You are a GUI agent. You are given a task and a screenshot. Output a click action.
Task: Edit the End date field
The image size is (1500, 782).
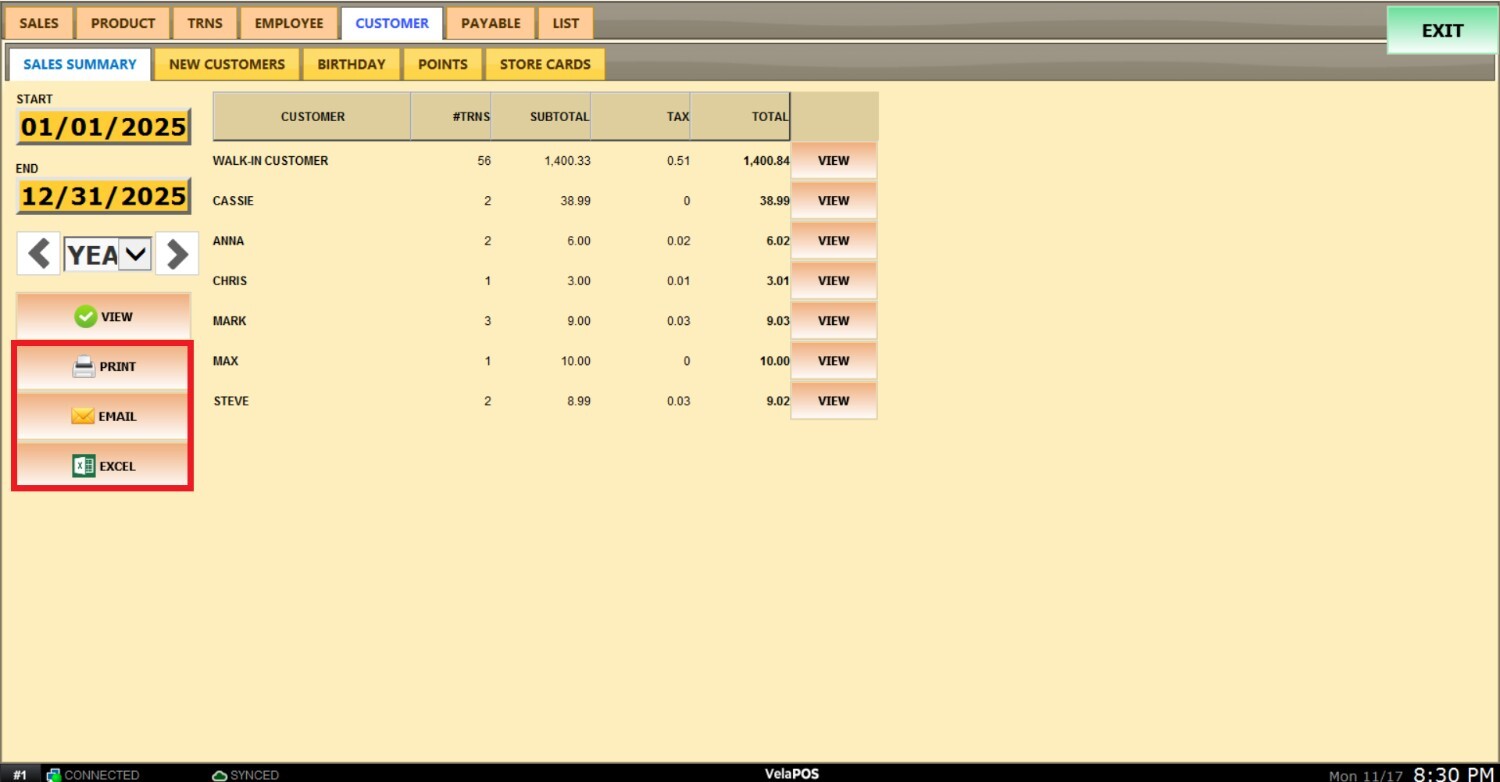point(104,196)
